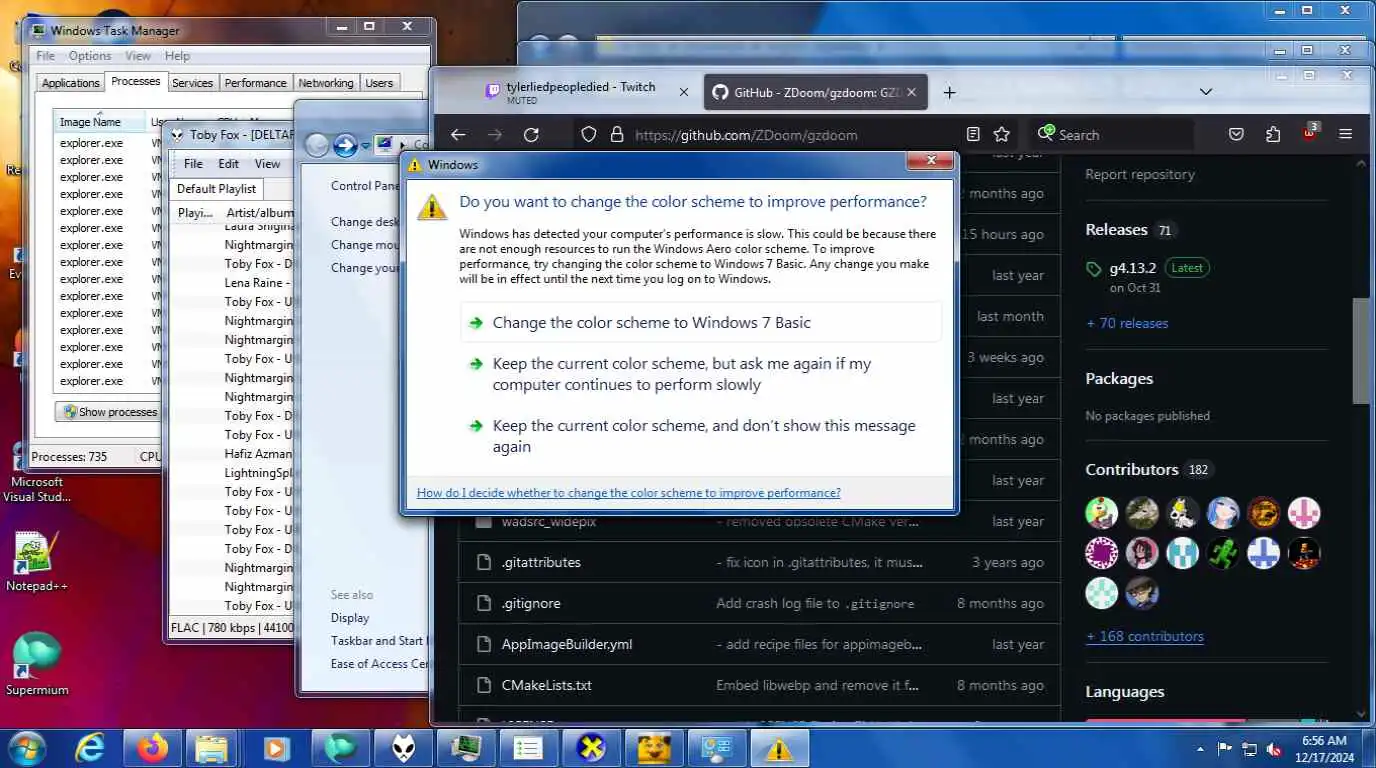Open the Notepad++ desktop shortcut
The width and height of the screenshot is (1376, 768).
36,563
